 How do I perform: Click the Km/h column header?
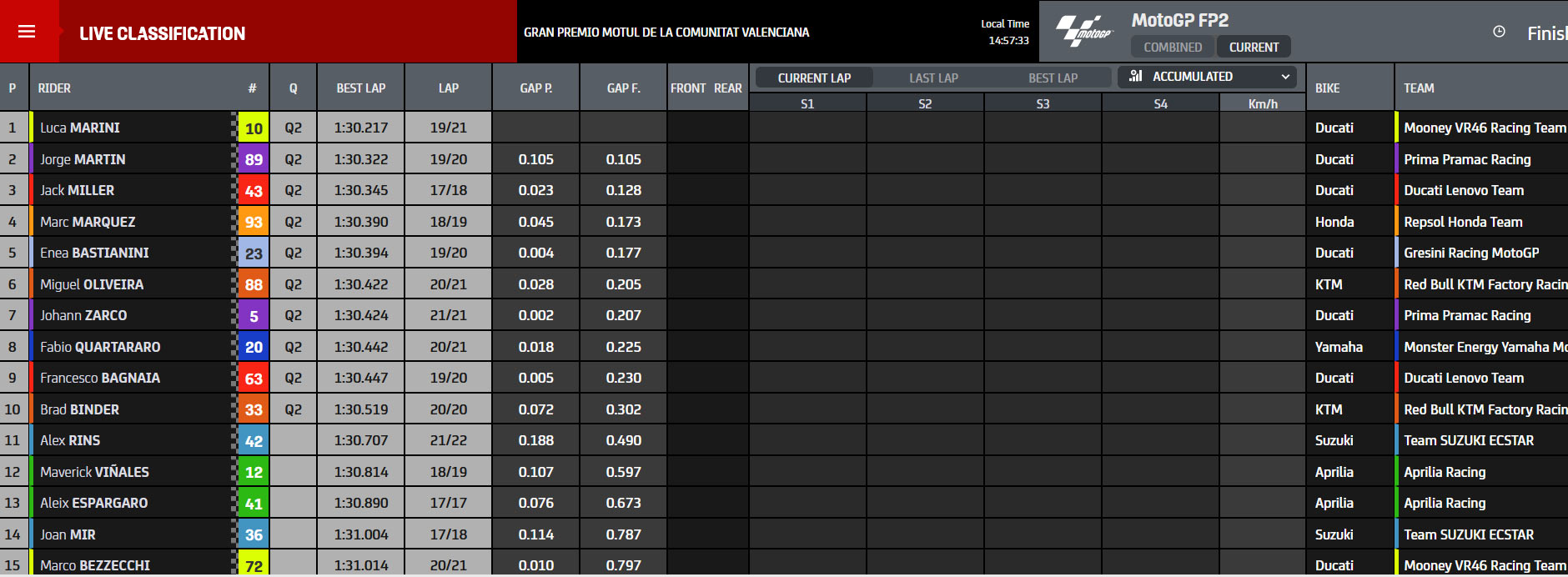[x=1263, y=103]
